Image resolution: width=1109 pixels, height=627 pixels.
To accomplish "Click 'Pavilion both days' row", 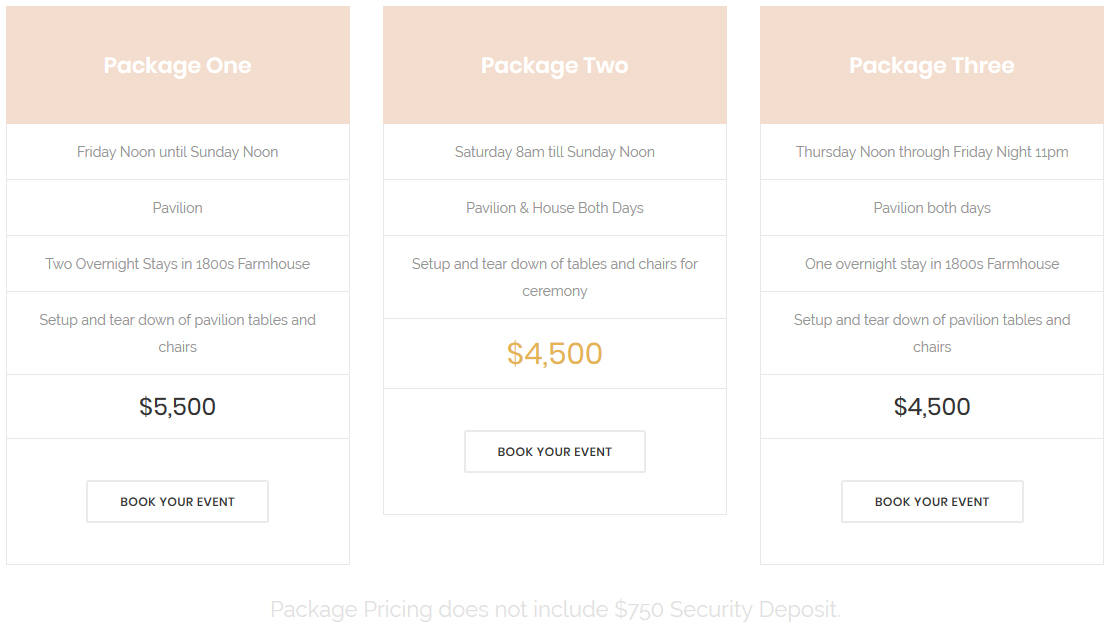I will 932,208.
